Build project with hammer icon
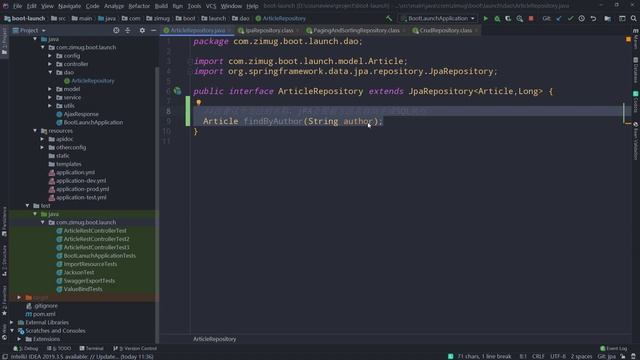Screen dimensions: 640x360 pos(389,18)
